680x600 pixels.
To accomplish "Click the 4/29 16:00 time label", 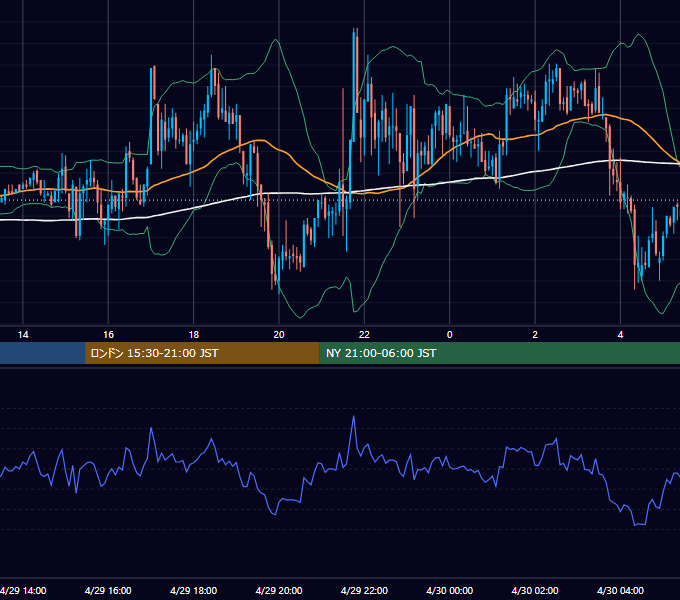I will pos(108,590).
